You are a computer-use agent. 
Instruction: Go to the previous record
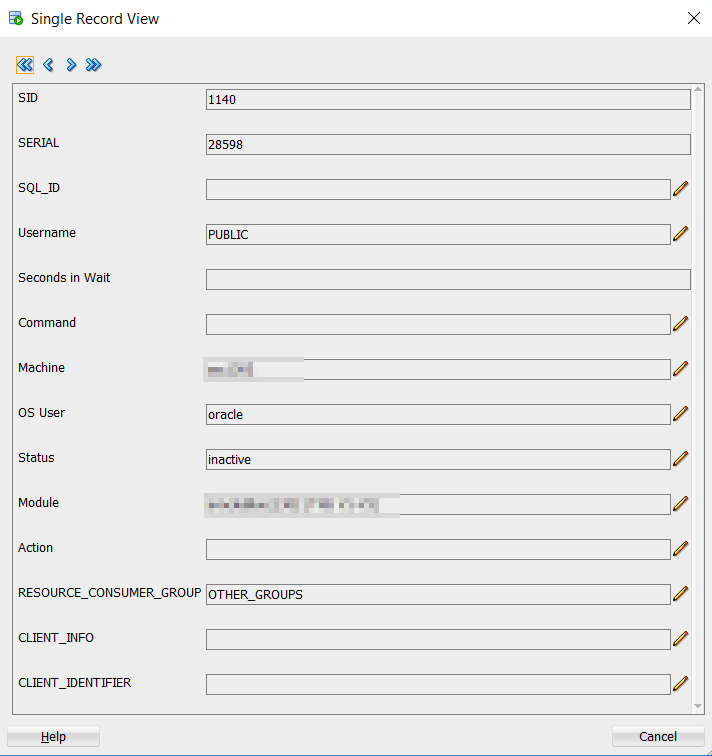(48, 65)
